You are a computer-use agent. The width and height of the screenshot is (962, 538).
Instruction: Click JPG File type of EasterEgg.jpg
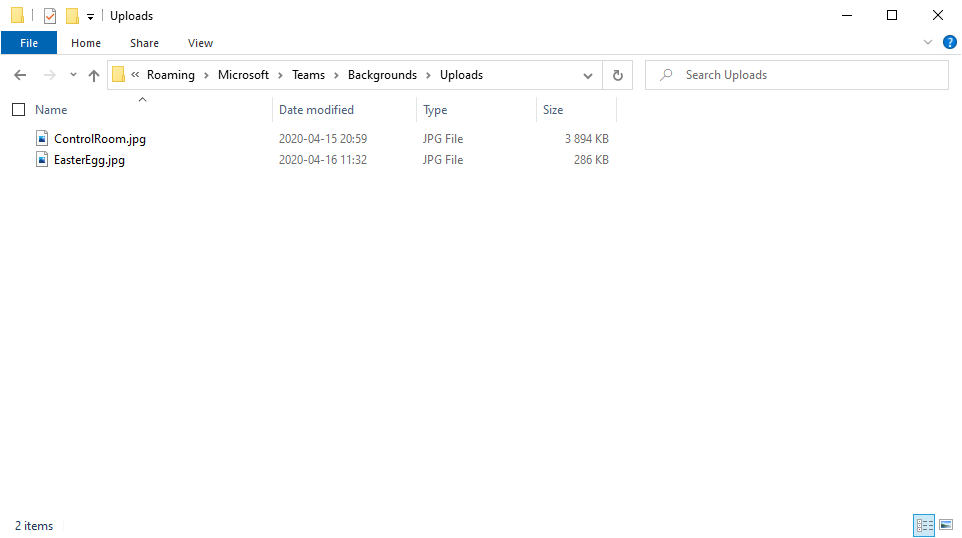442,159
